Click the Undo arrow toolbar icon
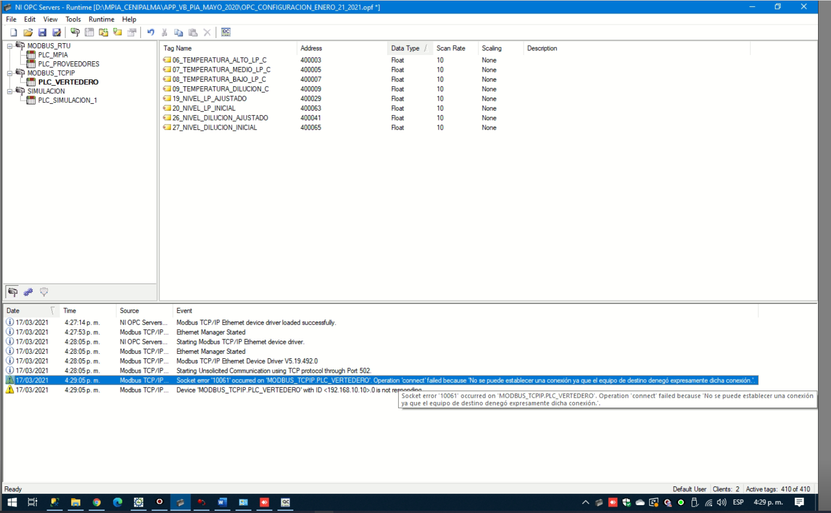Image resolution: width=831 pixels, height=513 pixels. click(x=151, y=32)
